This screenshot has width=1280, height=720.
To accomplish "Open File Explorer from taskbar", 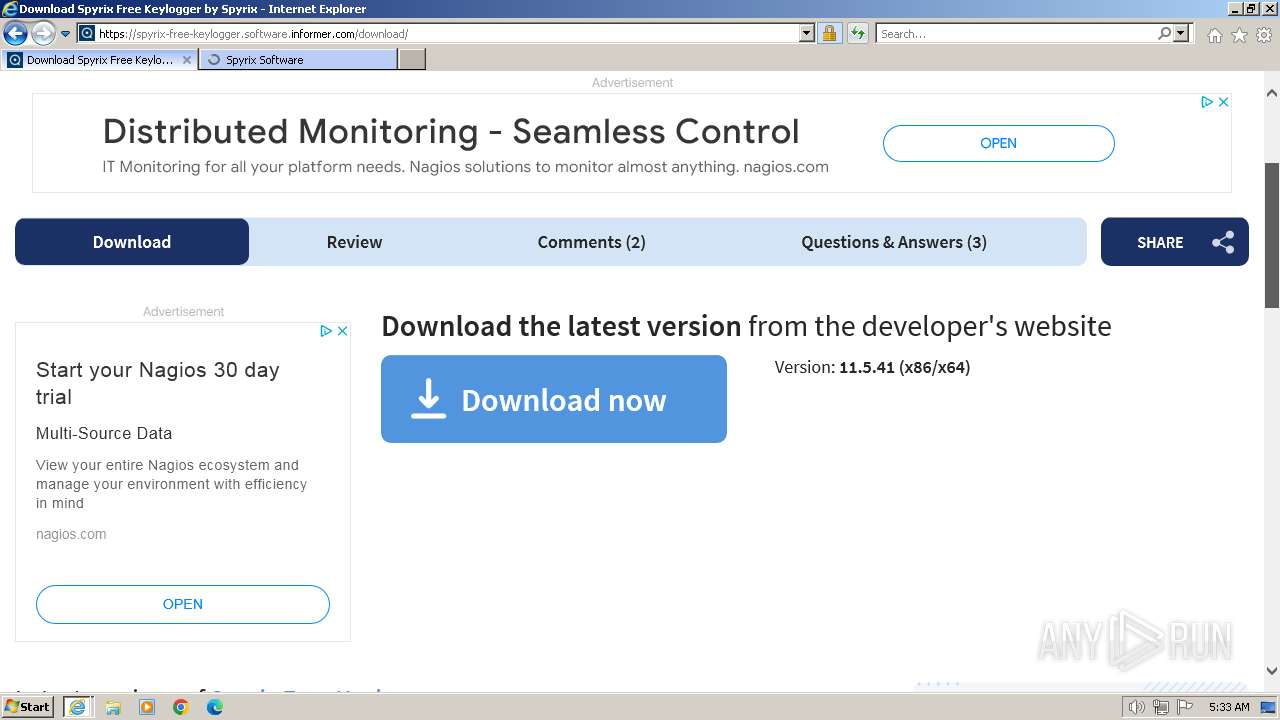I will (x=113, y=707).
